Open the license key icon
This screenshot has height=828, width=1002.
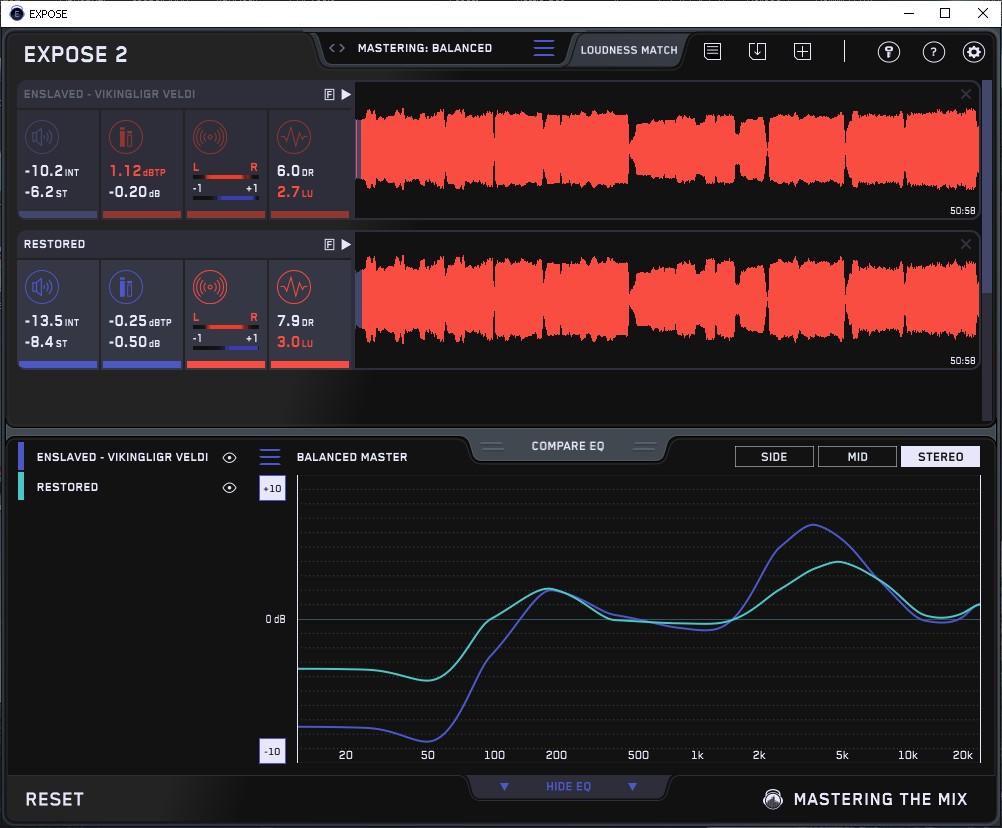point(889,52)
